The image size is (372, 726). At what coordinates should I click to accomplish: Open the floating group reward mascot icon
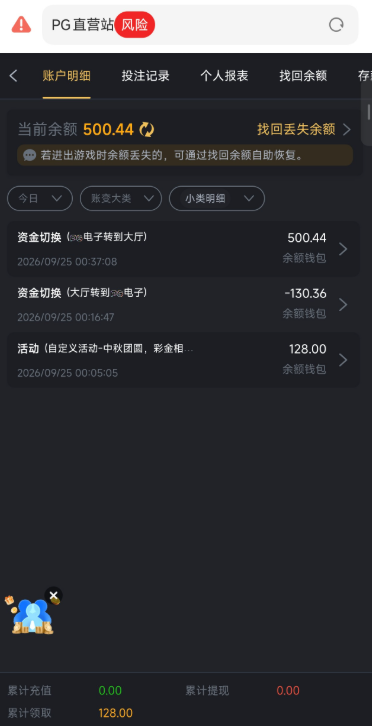(32, 616)
